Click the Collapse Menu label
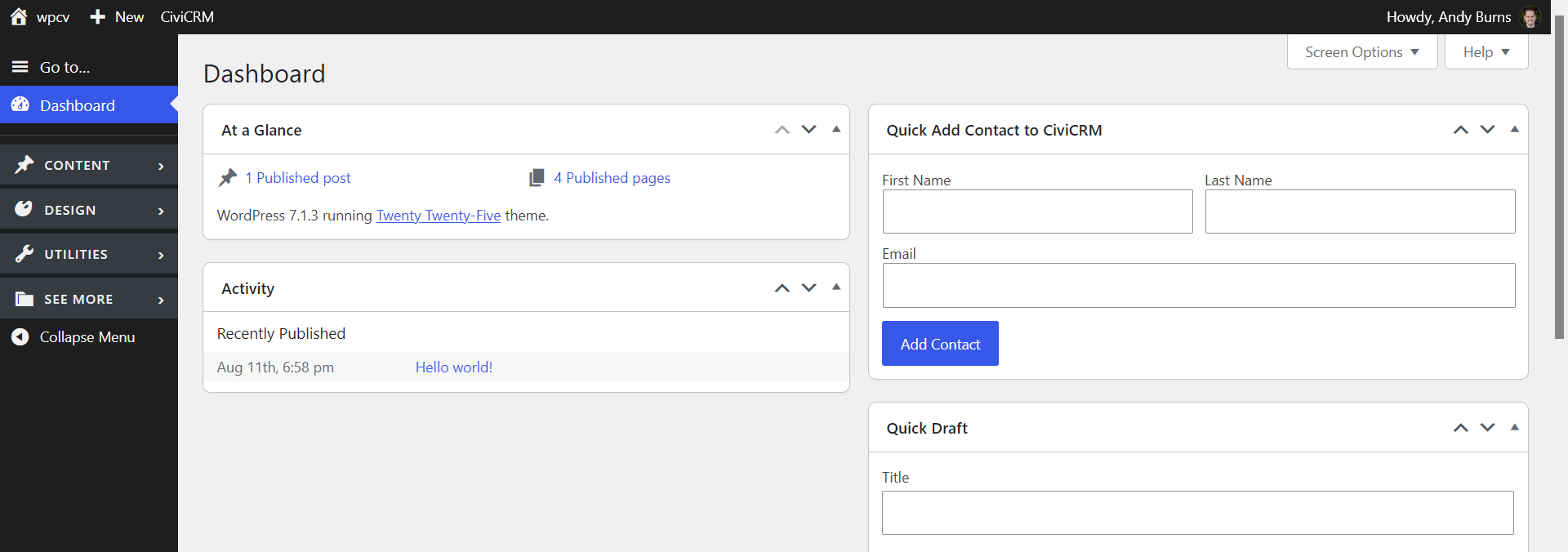The image size is (1568, 552). pyautogui.click(x=87, y=336)
